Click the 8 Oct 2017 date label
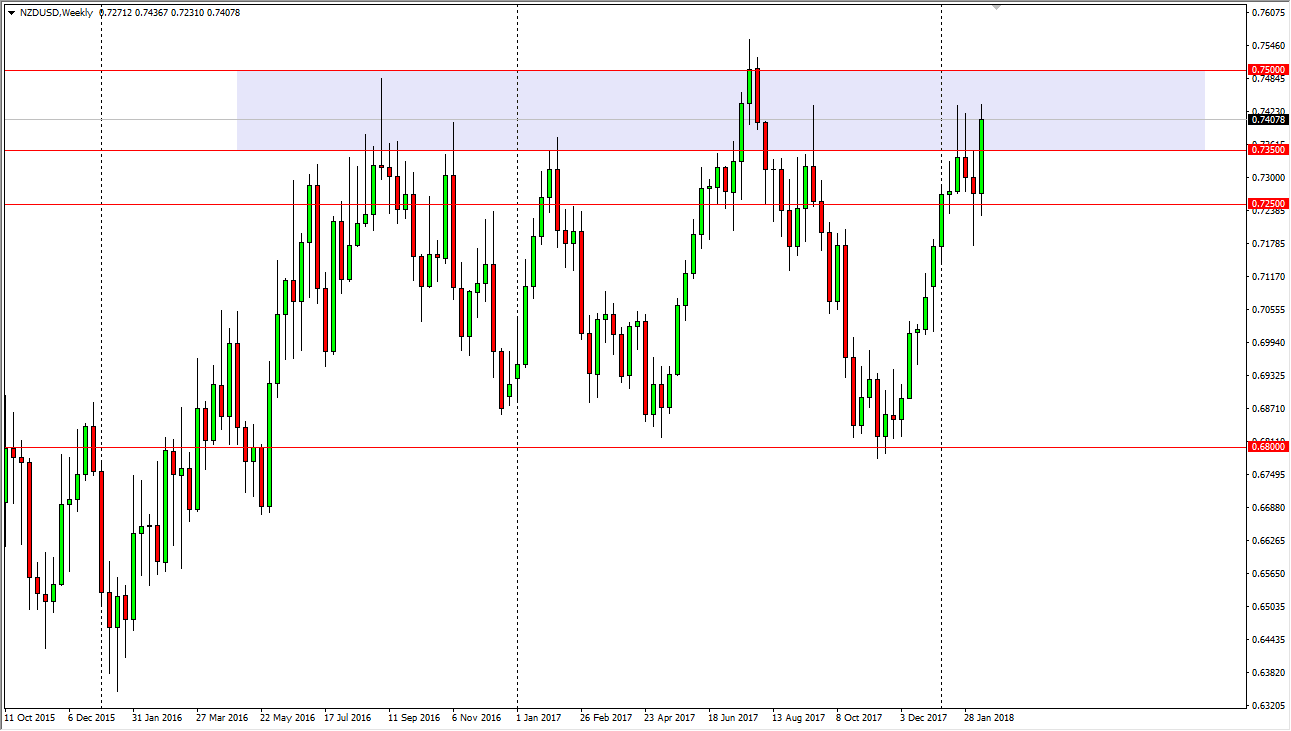The height and width of the screenshot is (731, 1291). (x=860, y=718)
